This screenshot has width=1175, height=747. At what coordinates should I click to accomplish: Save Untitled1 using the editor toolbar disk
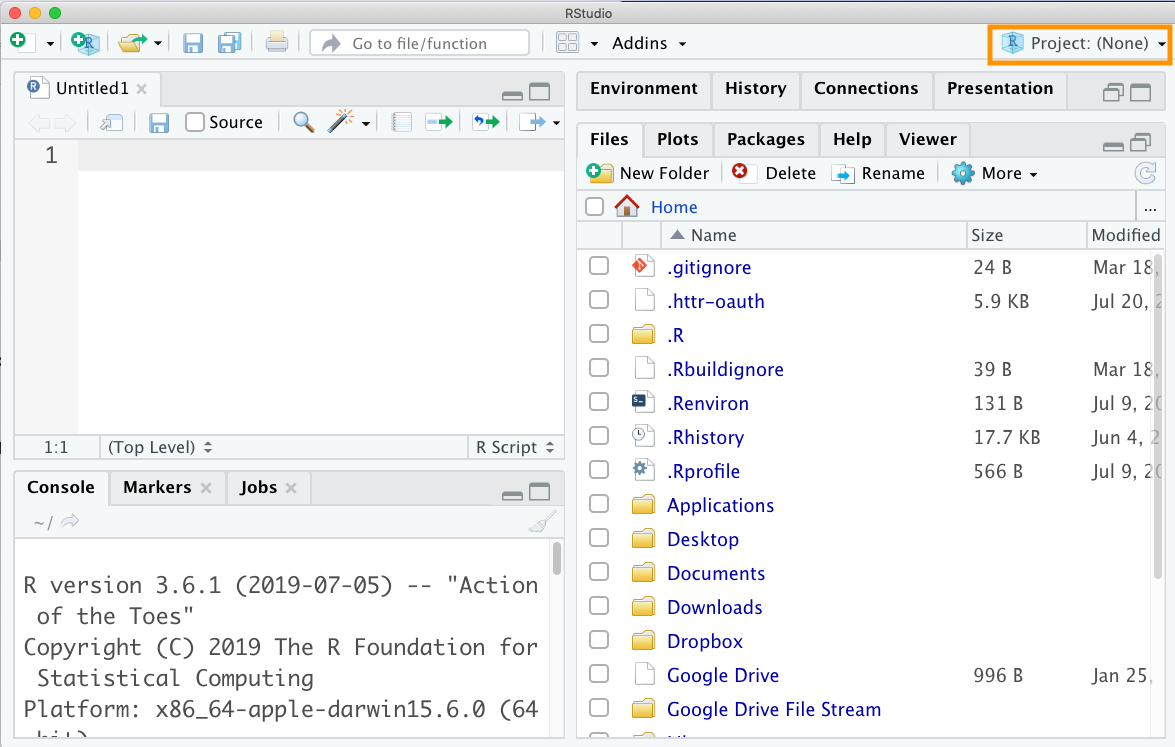coord(159,122)
